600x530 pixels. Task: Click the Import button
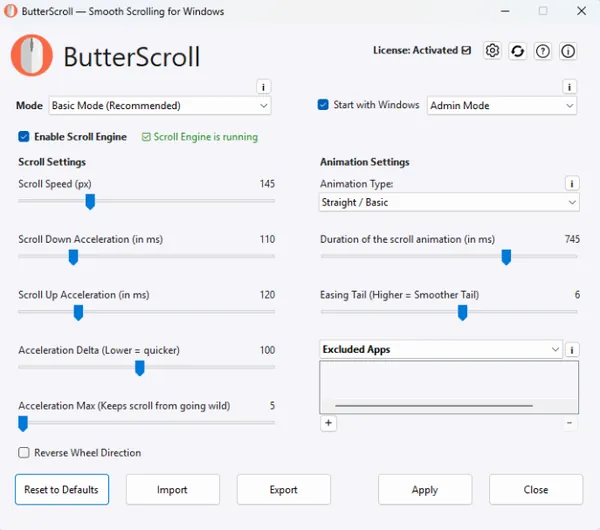[173, 489]
